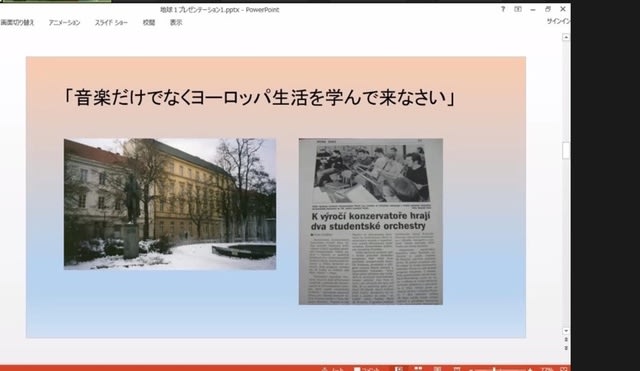Open the スライドショー (Slide Show) ribbon tab
The image size is (640, 371).
pyautogui.click(x=111, y=22)
